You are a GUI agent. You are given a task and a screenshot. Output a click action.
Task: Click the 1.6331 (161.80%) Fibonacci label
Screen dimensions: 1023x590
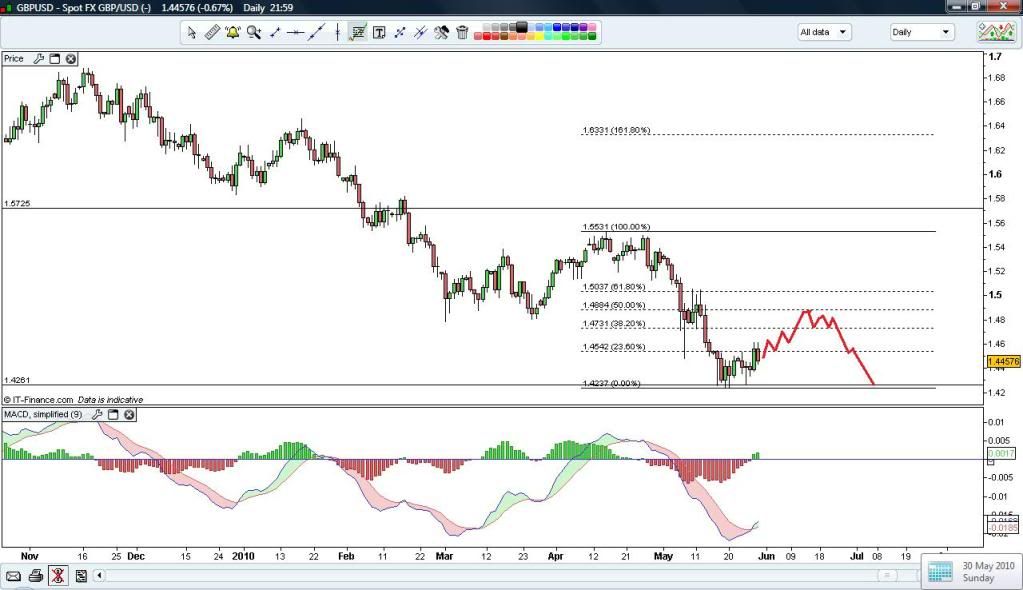[x=616, y=130]
